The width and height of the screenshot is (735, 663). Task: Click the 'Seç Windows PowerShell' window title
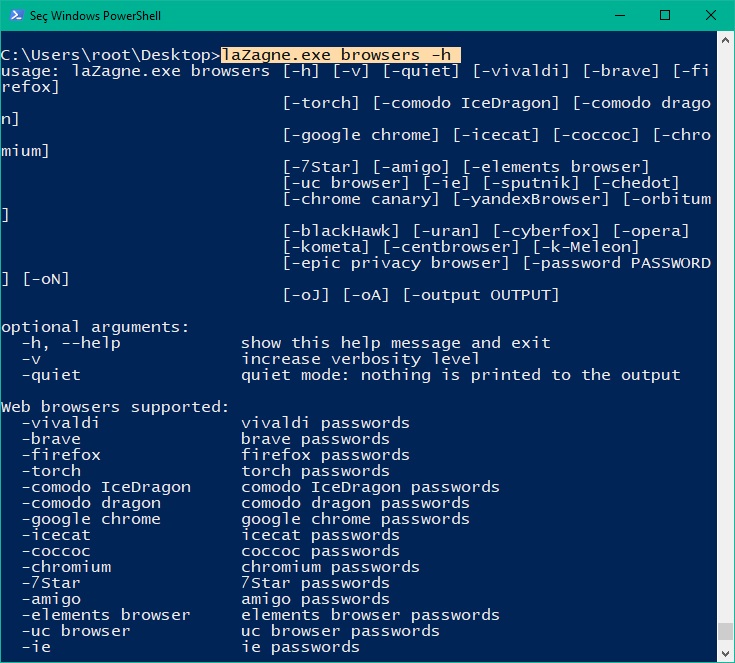[x=95, y=16]
